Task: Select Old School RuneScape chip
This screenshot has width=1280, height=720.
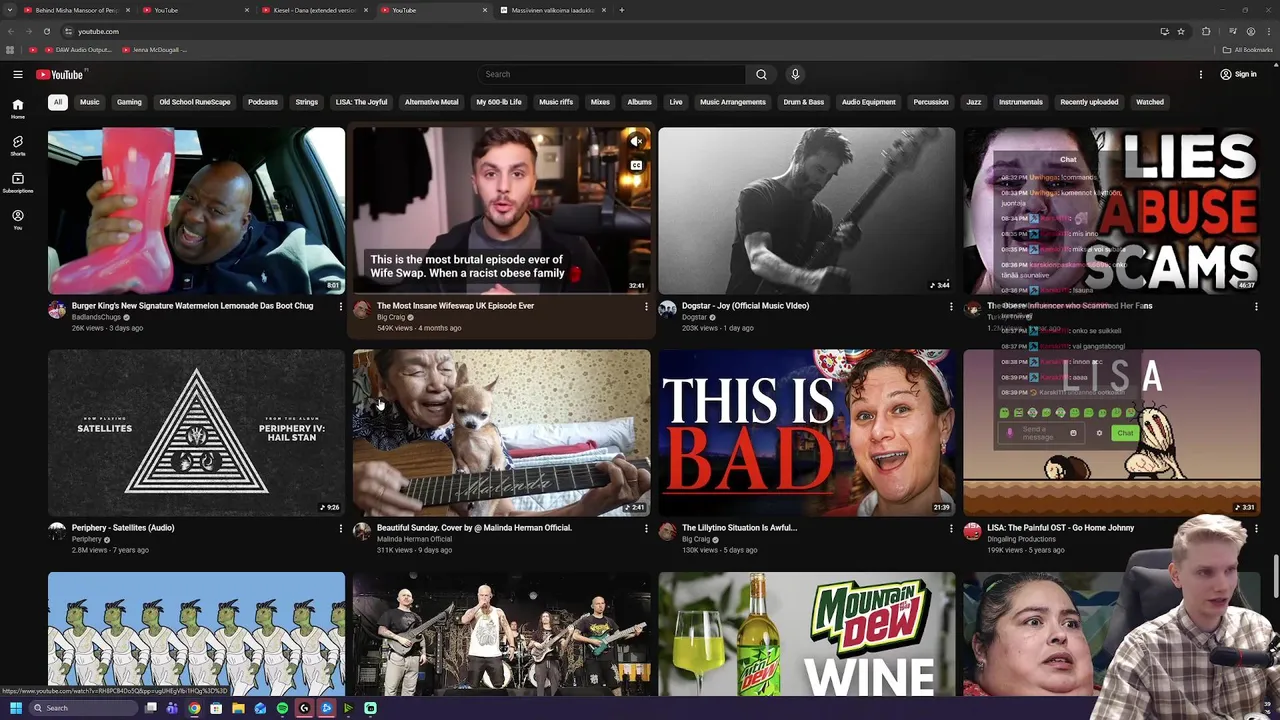Action: pos(195,102)
